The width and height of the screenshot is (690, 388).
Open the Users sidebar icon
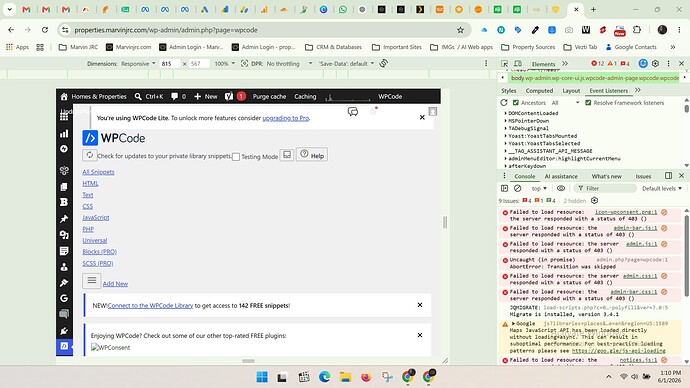(x=64, y=267)
